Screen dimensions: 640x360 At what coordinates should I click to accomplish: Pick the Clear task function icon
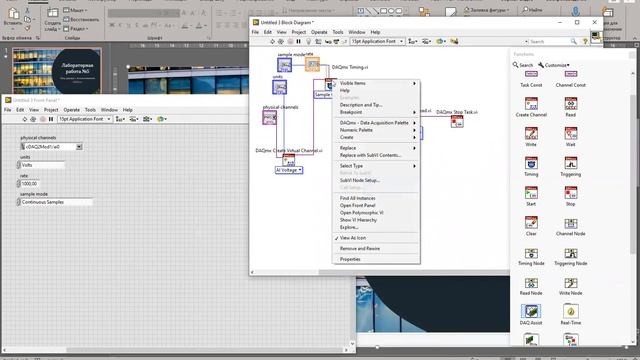tap(531, 222)
